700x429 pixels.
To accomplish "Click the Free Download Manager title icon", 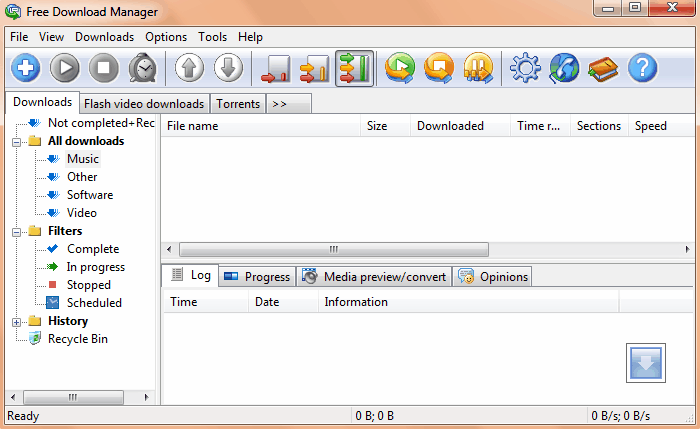I will tap(13, 11).
